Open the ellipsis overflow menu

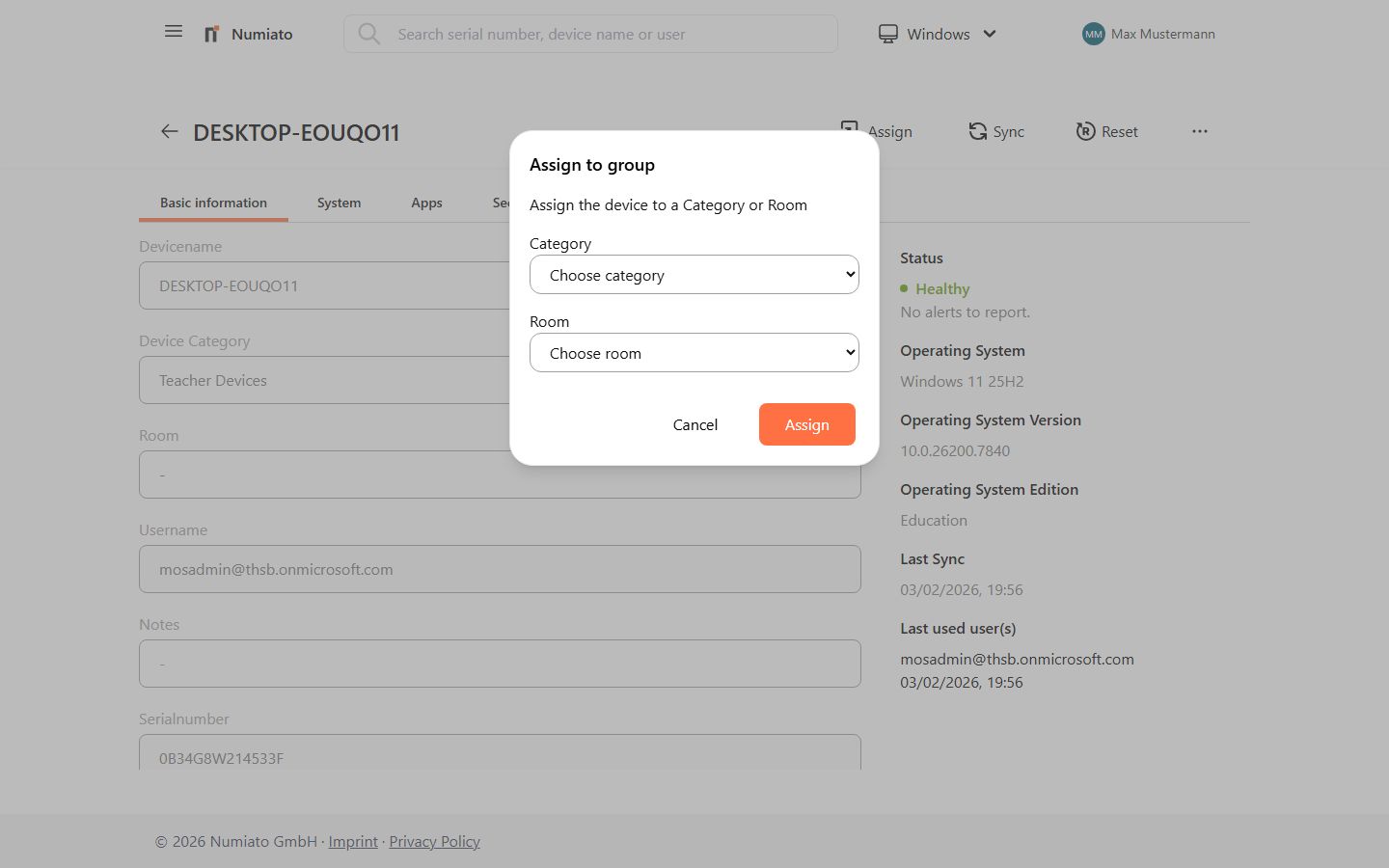[x=1199, y=131]
